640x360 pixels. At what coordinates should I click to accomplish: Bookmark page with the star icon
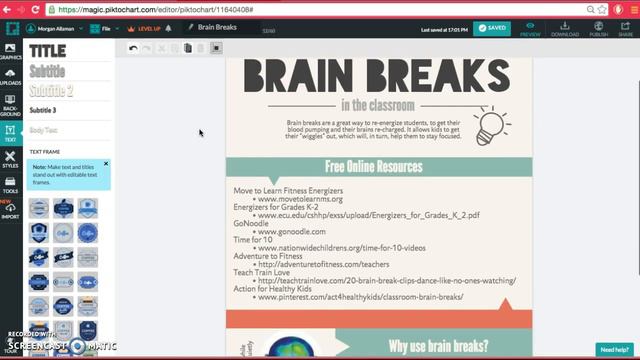coord(602,9)
